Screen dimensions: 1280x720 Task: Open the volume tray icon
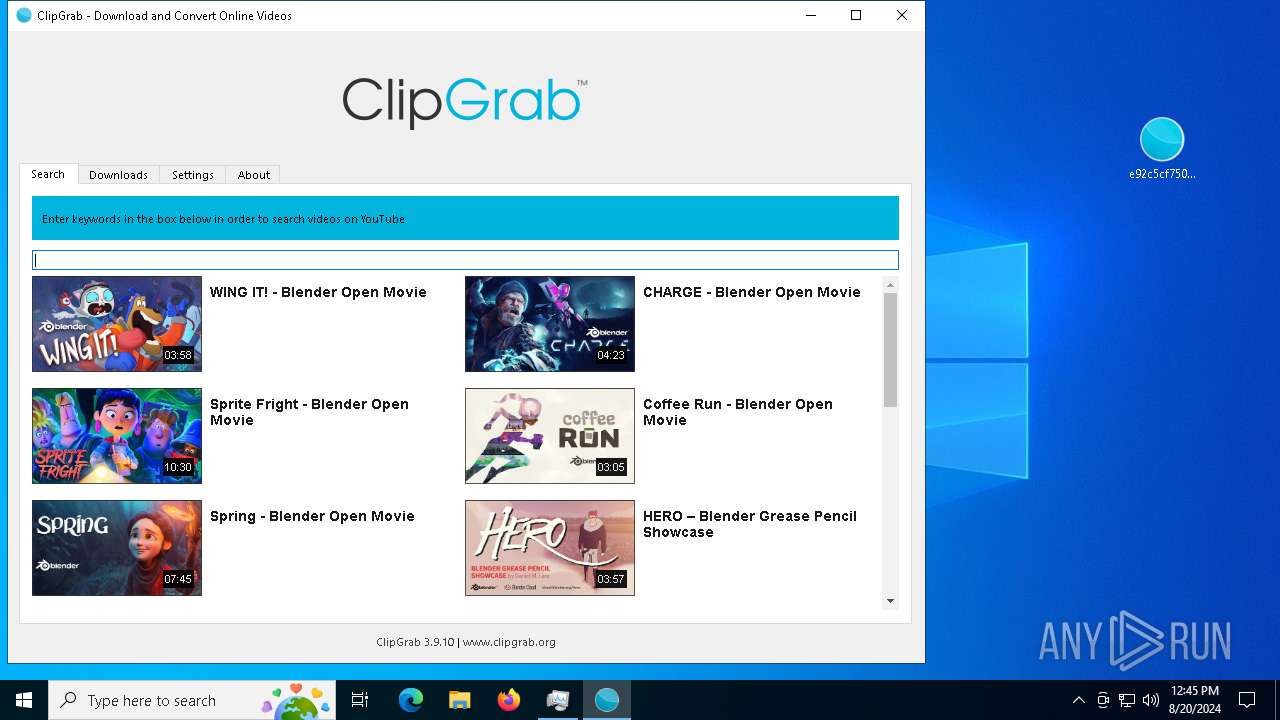pyautogui.click(x=1151, y=700)
